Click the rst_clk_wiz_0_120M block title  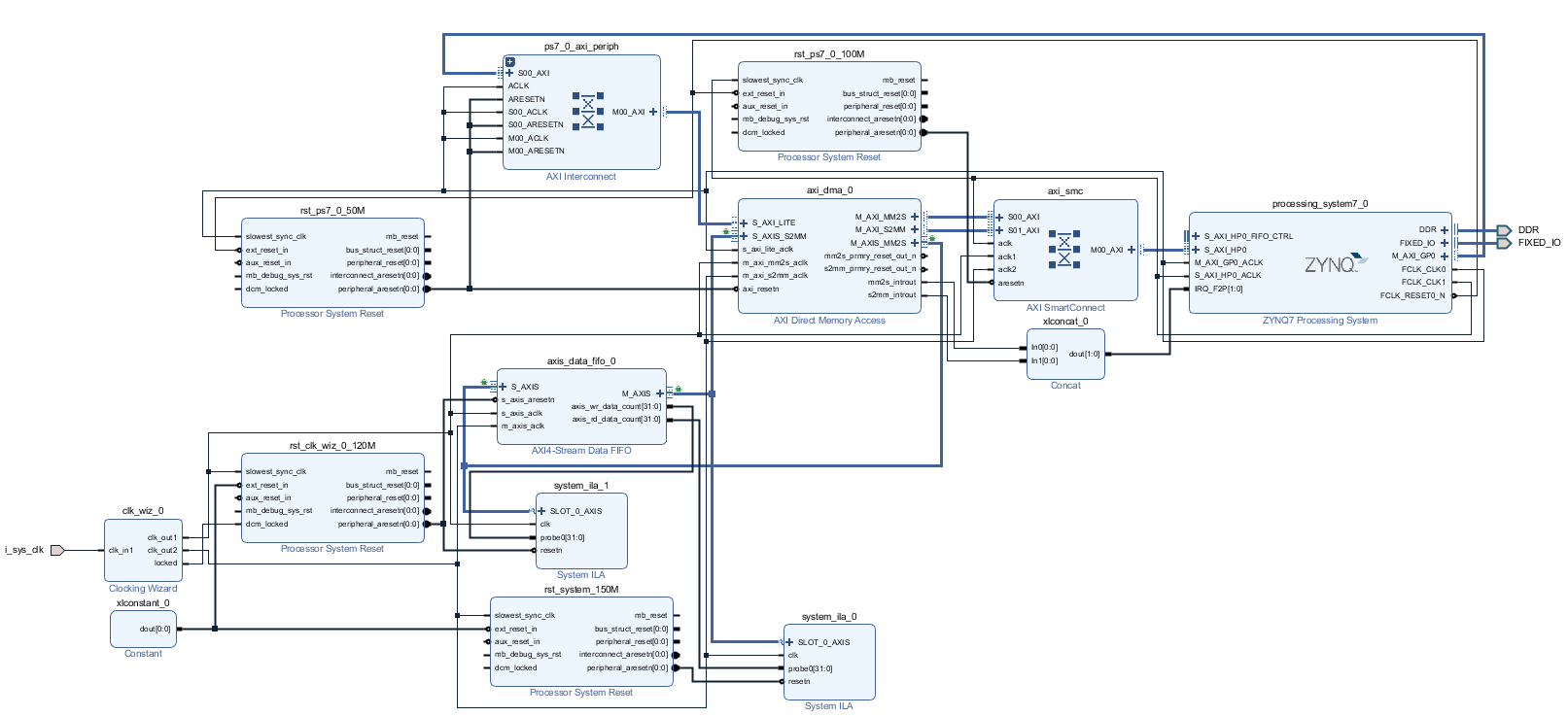click(x=332, y=446)
